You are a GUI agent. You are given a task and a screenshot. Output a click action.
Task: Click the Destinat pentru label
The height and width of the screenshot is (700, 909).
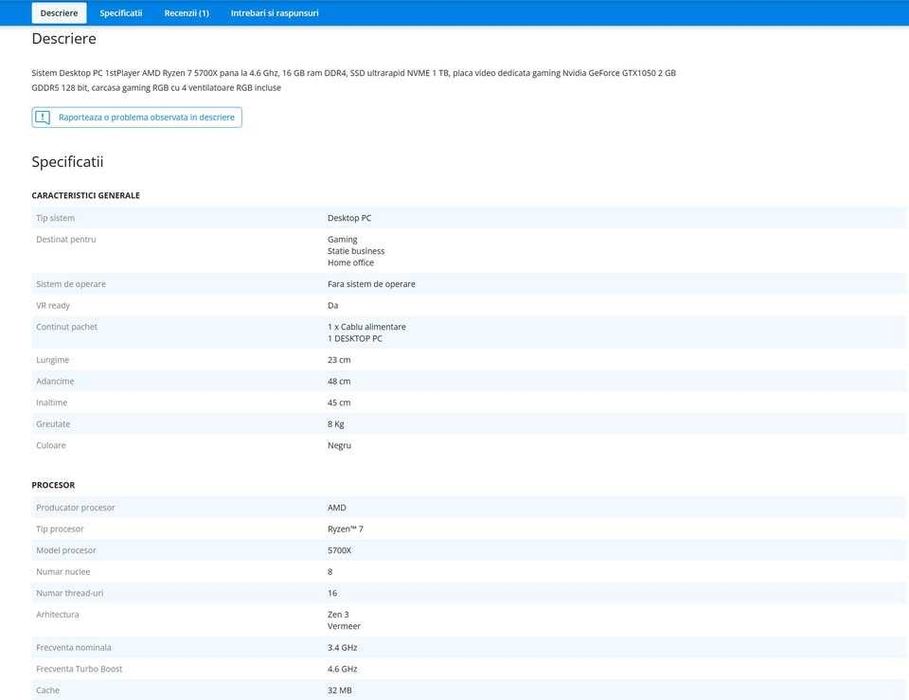[66, 240]
